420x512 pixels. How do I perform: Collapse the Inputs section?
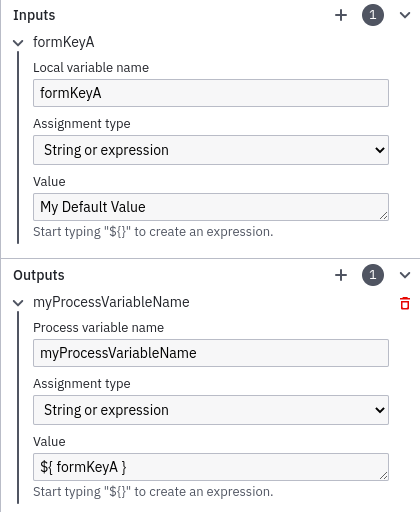point(405,15)
